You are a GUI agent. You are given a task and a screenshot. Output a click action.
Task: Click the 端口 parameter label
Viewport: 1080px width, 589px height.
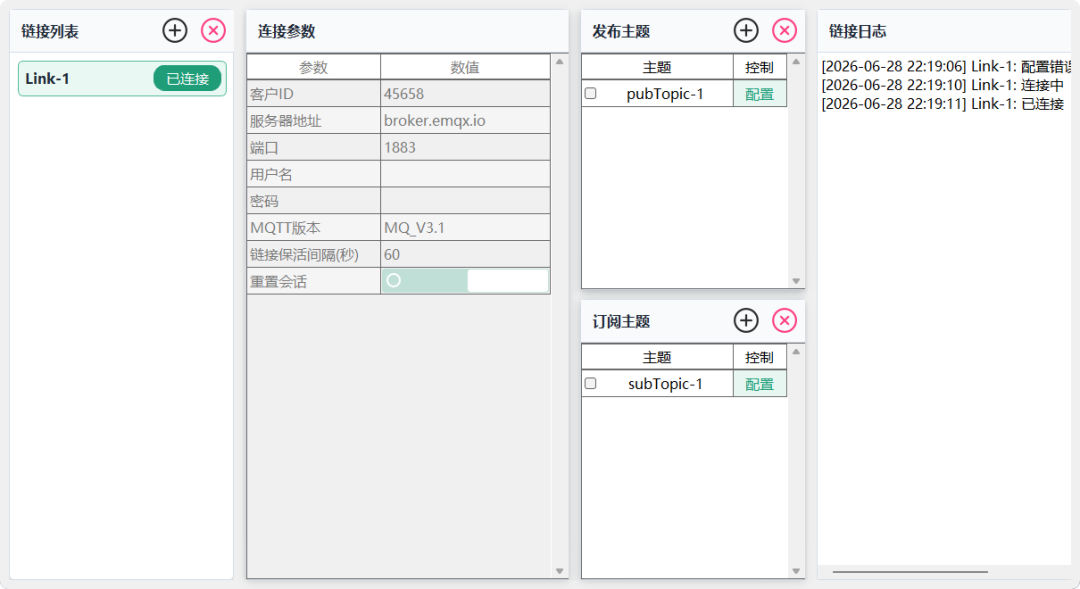(x=264, y=148)
